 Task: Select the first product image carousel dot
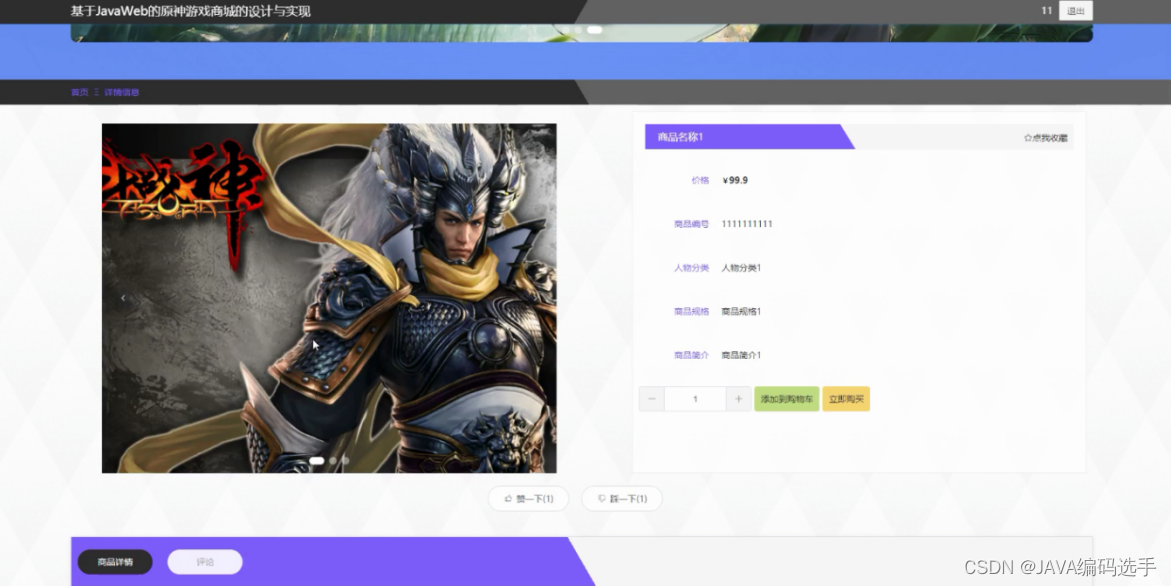point(317,460)
